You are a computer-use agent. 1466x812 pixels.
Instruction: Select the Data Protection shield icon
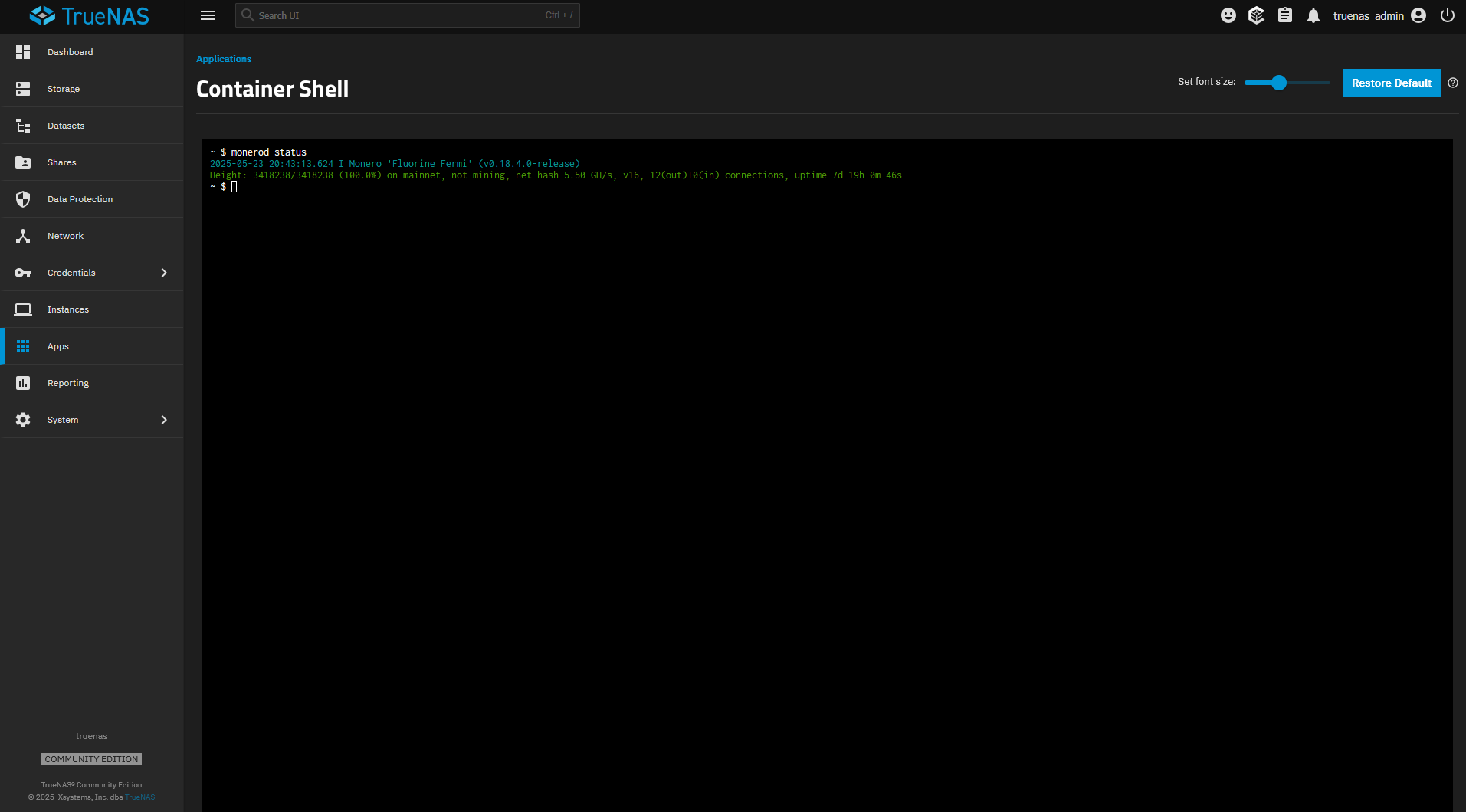point(22,198)
